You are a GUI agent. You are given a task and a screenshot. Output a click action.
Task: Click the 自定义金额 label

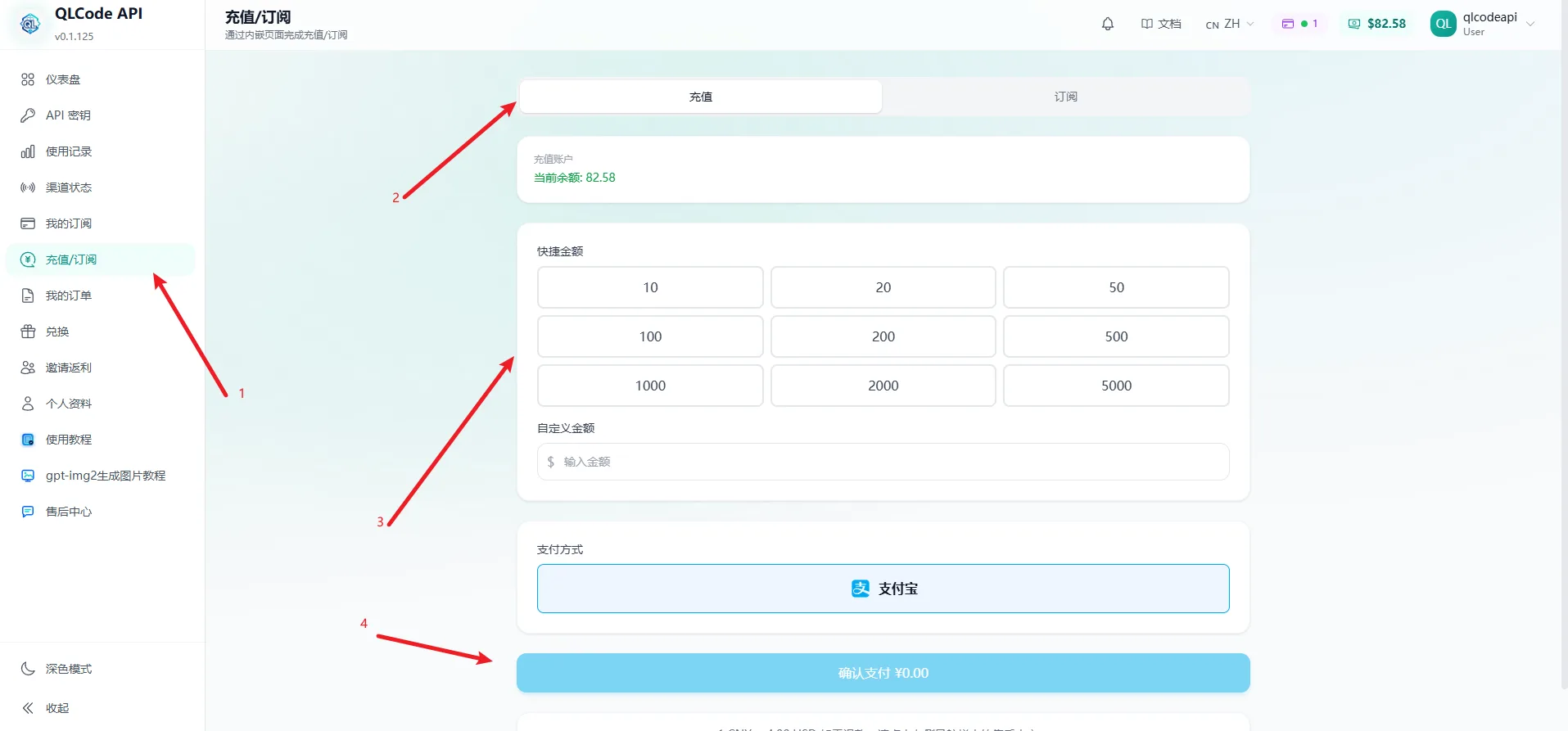coord(566,428)
